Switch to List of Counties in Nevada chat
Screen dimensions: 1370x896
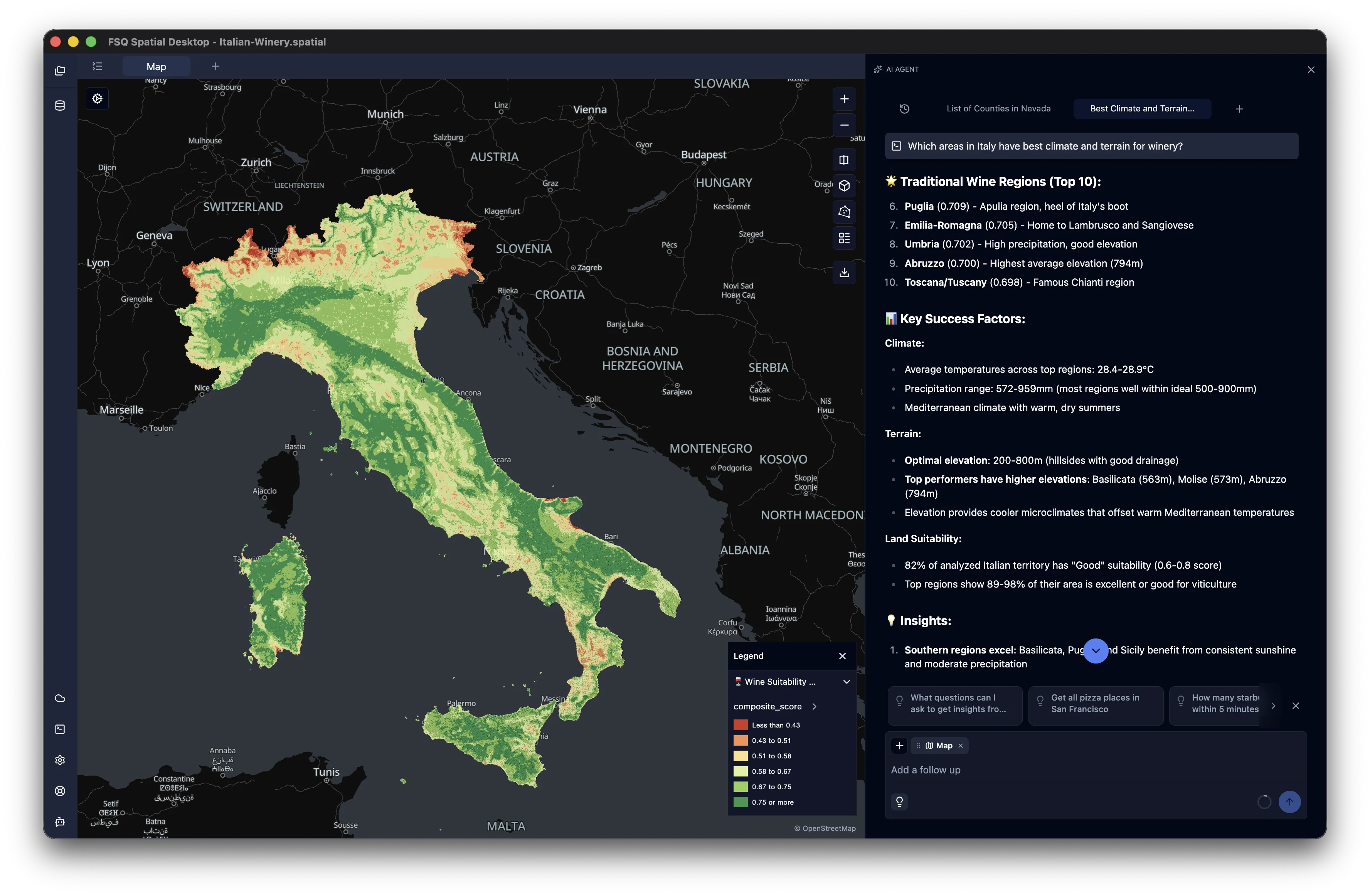pyautogui.click(x=998, y=109)
